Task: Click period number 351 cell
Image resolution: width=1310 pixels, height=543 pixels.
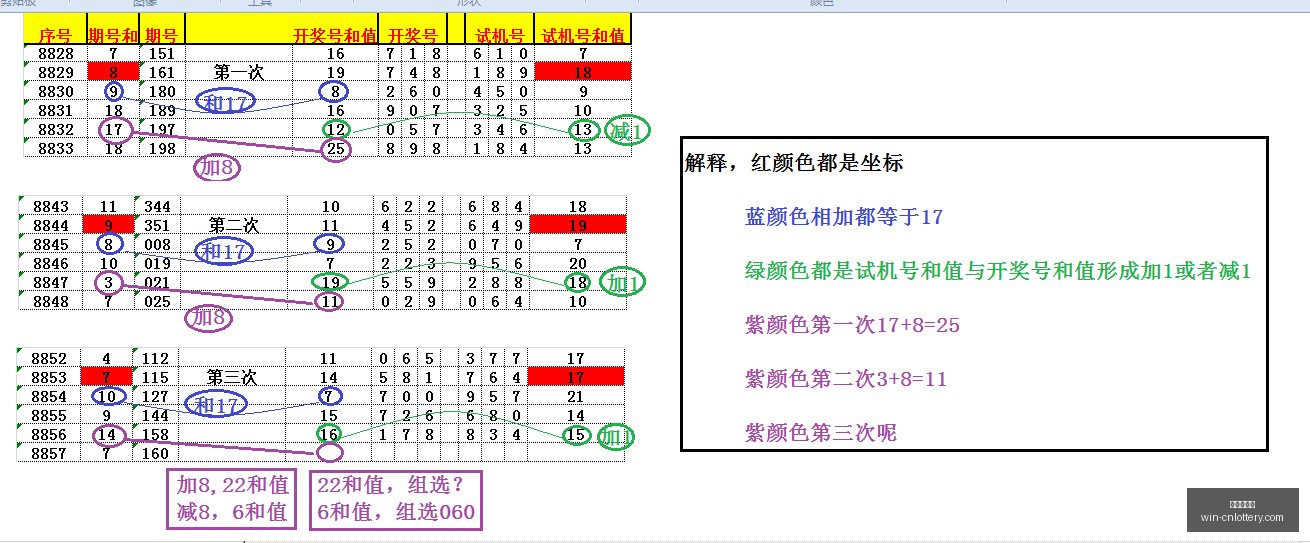Action: click(156, 225)
